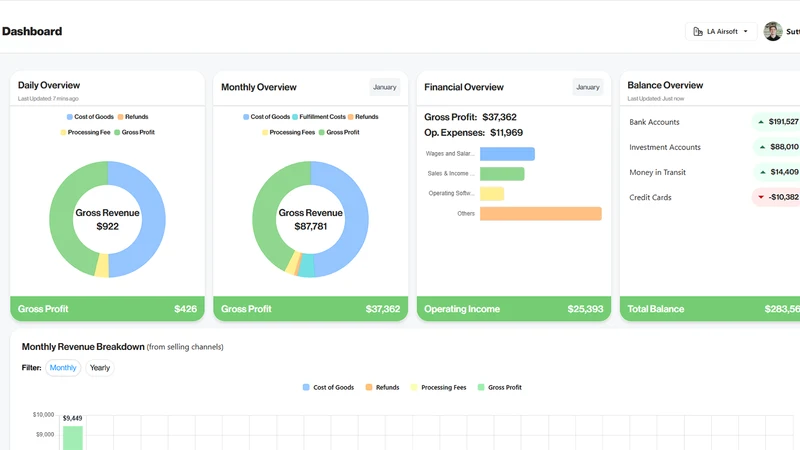Open the January selector in Financial Overview
Image resolution: width=800 pixels, height=450 pixels.
[x=588, y=87]
